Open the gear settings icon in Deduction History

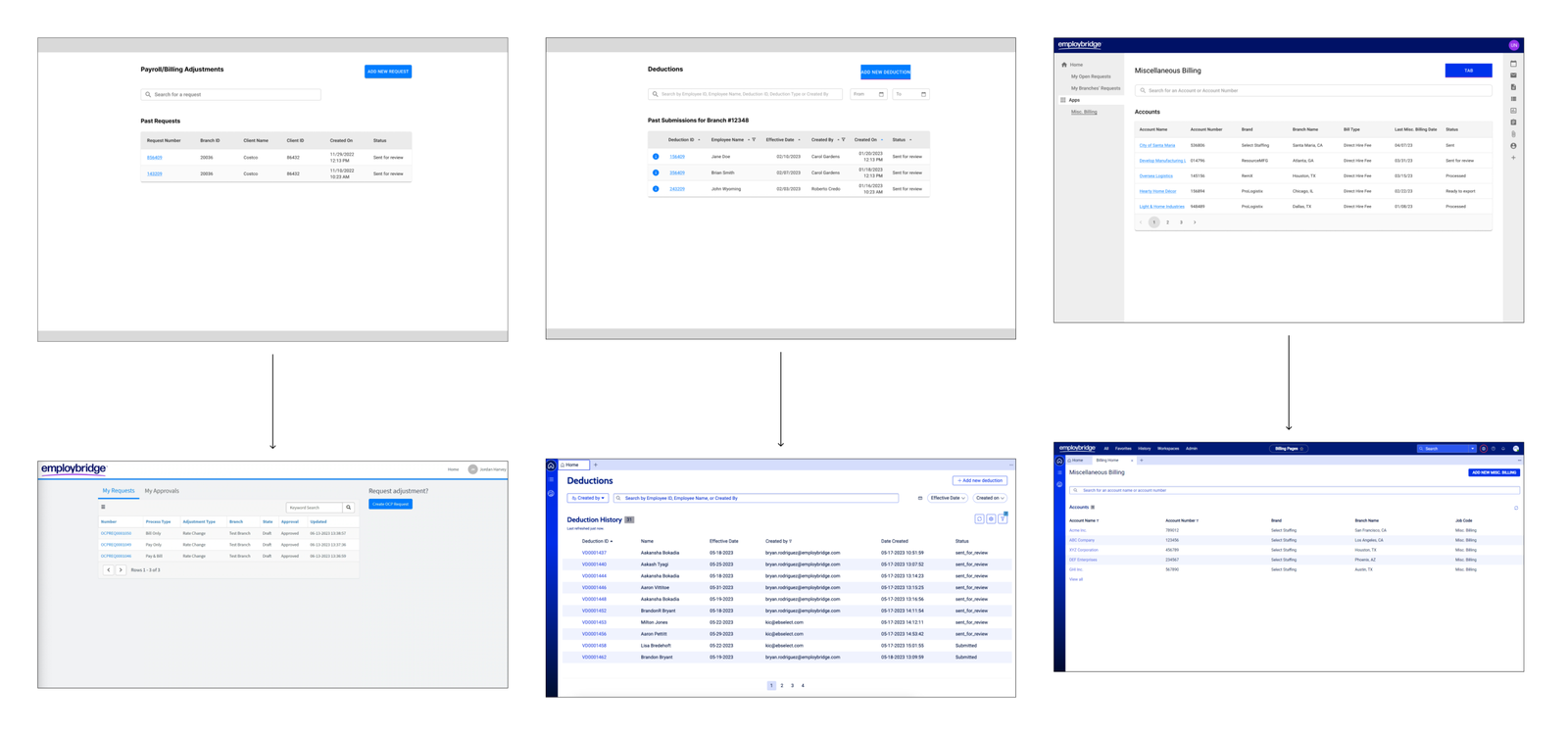click(x=991, y=519)
